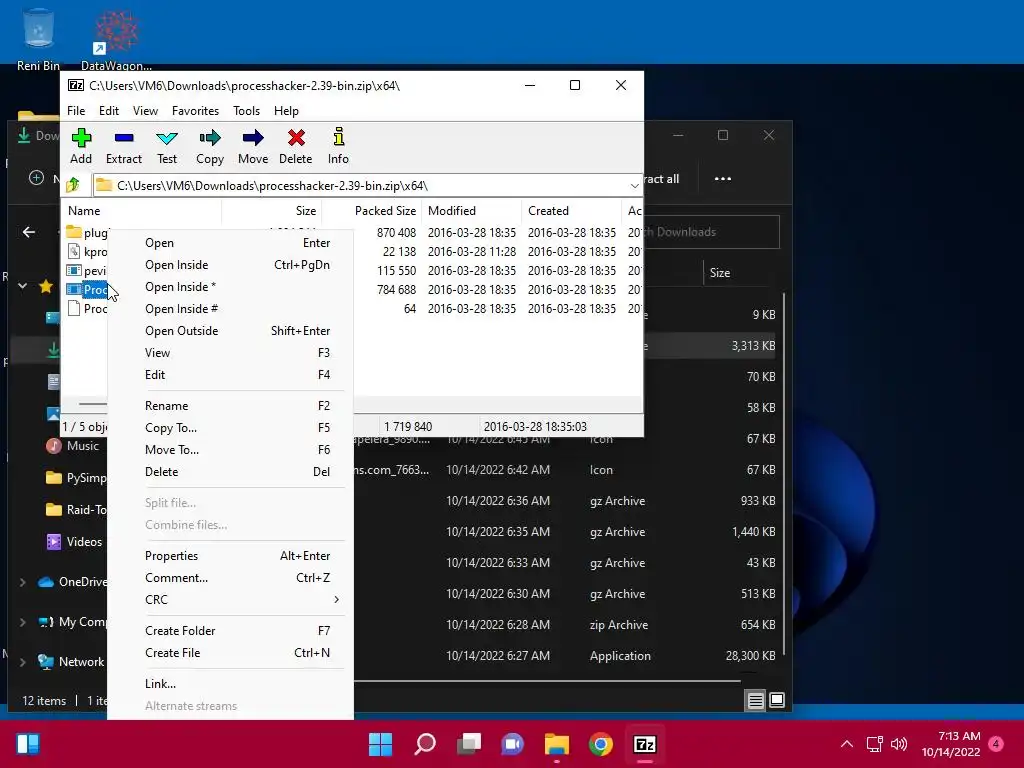Open the Edit menu in 7-Zip

pos(109,110)
